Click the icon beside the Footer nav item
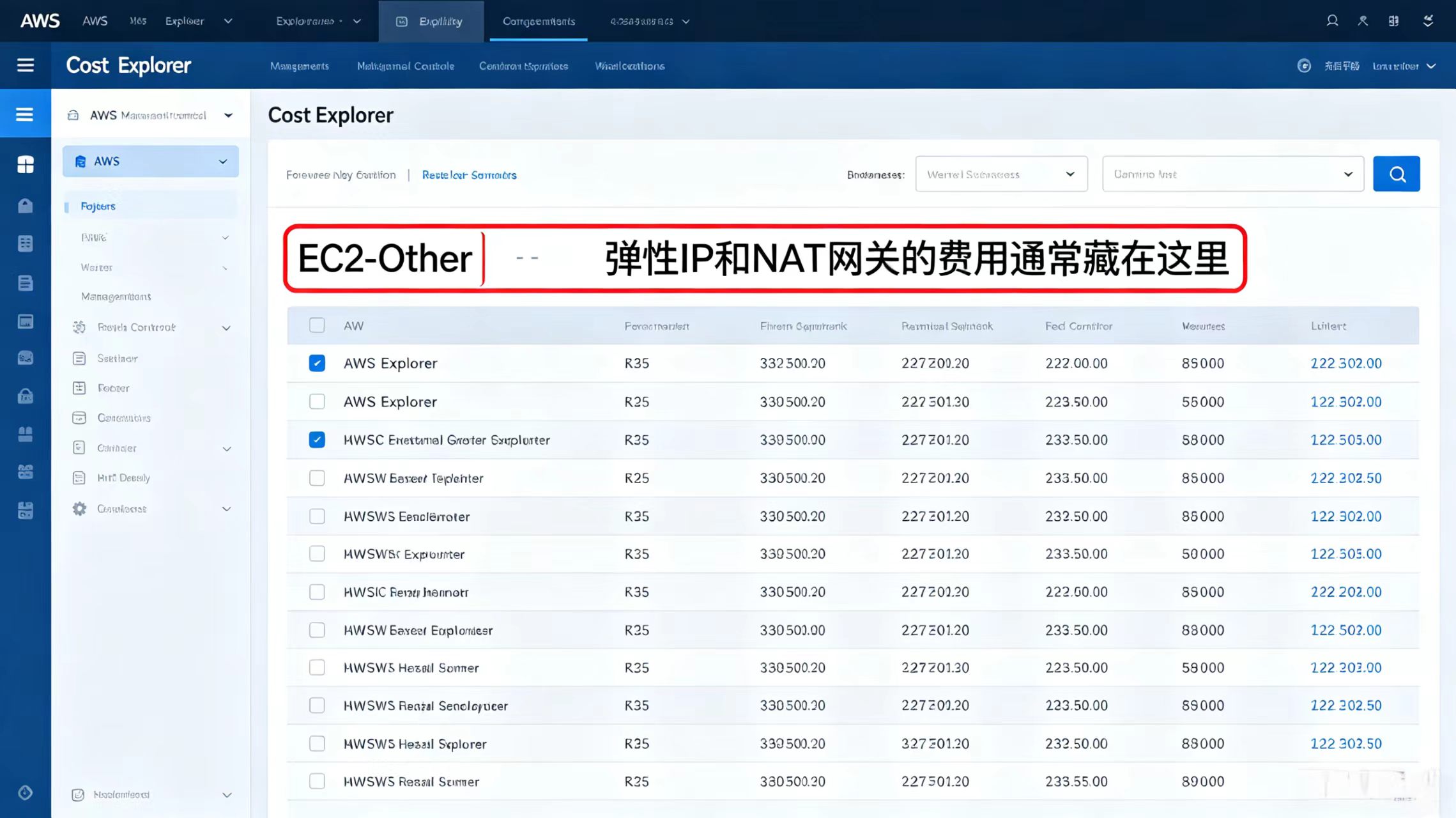The height and width of the screenshot is (818, 1456). point(79,388)
